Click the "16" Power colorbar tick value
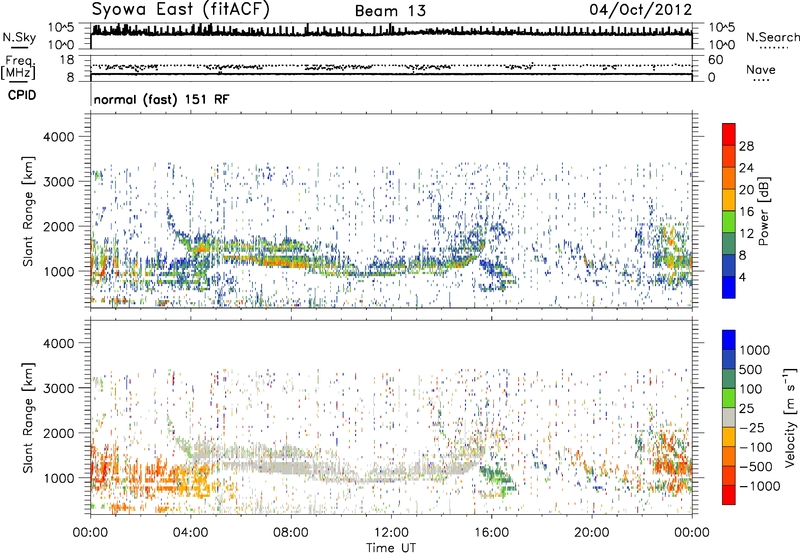Screen dimensions: 800x554 pyautogui.click(x=746, y=212)
